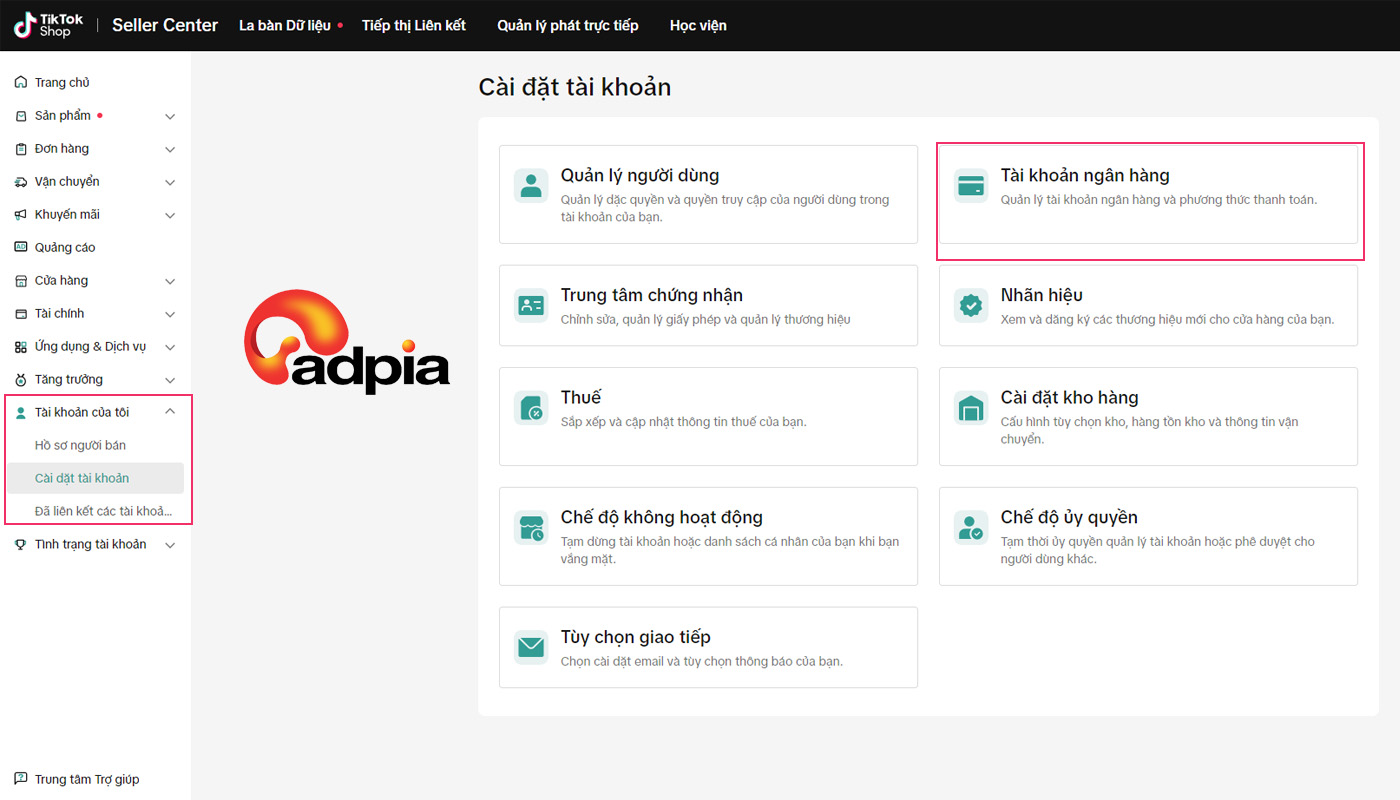Screen dimensions: 1400x800
Task: Click the Tùy chọn giao tiếp envelope icon
Action: (531, 647)
